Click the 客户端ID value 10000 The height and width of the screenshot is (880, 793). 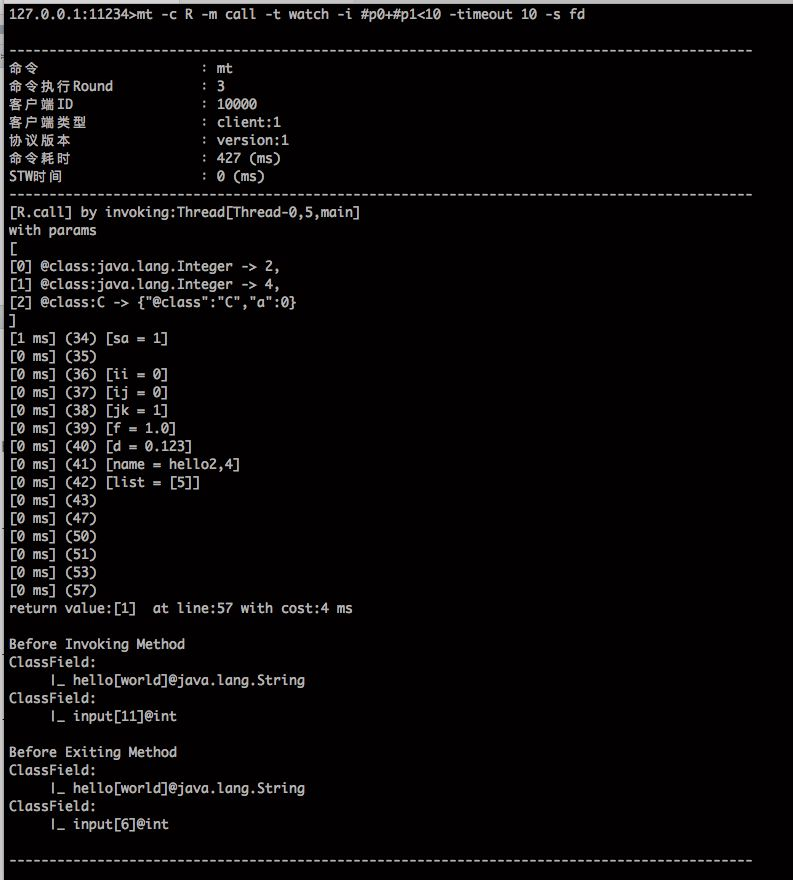click(236, 104)
